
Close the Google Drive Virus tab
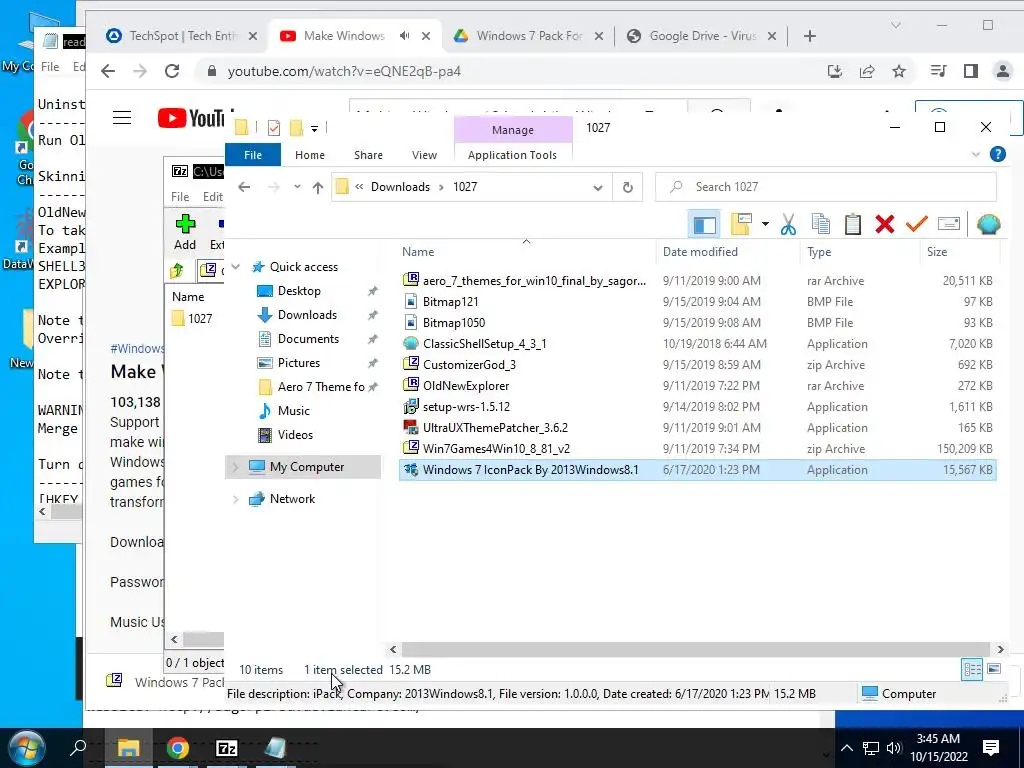coord(772,37)
